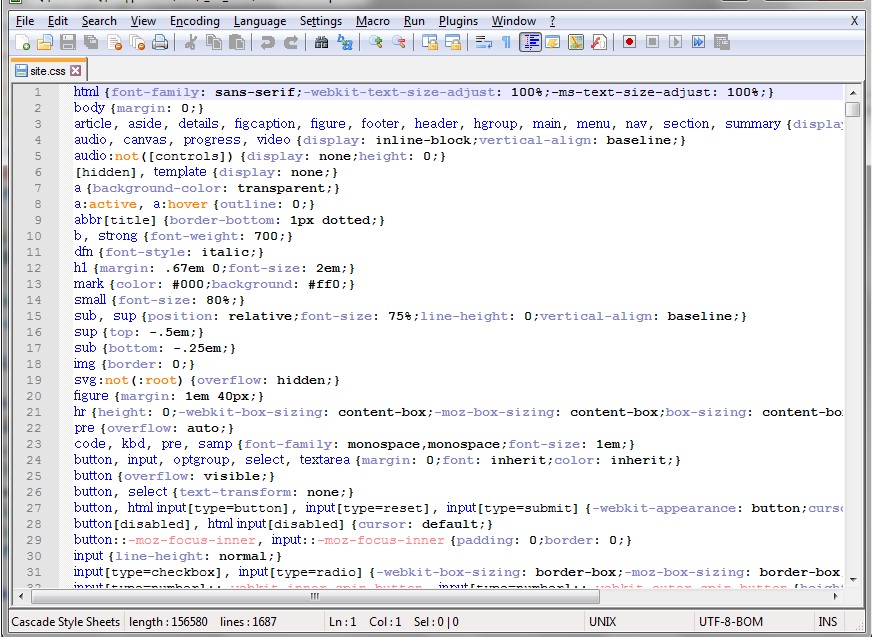872x637 pixels.
Task: Open the Macro menu
Action: tap(373, 21)
